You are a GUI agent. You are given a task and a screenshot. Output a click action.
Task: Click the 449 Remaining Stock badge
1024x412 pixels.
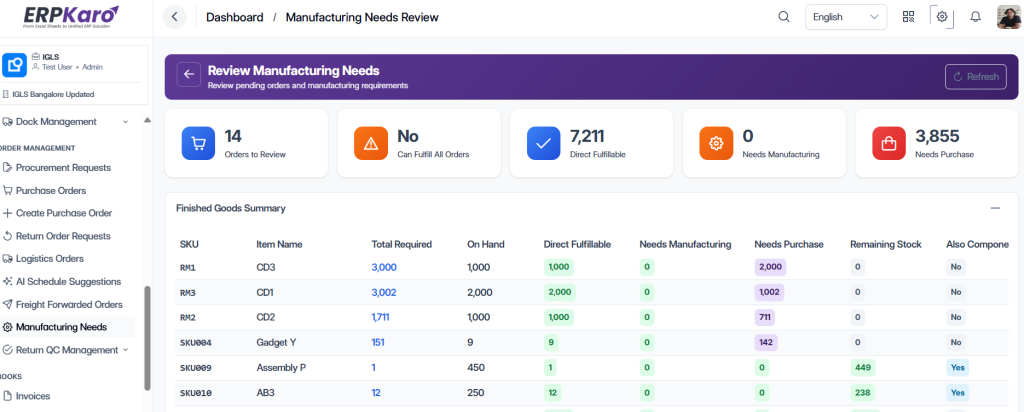coord(863,368)
